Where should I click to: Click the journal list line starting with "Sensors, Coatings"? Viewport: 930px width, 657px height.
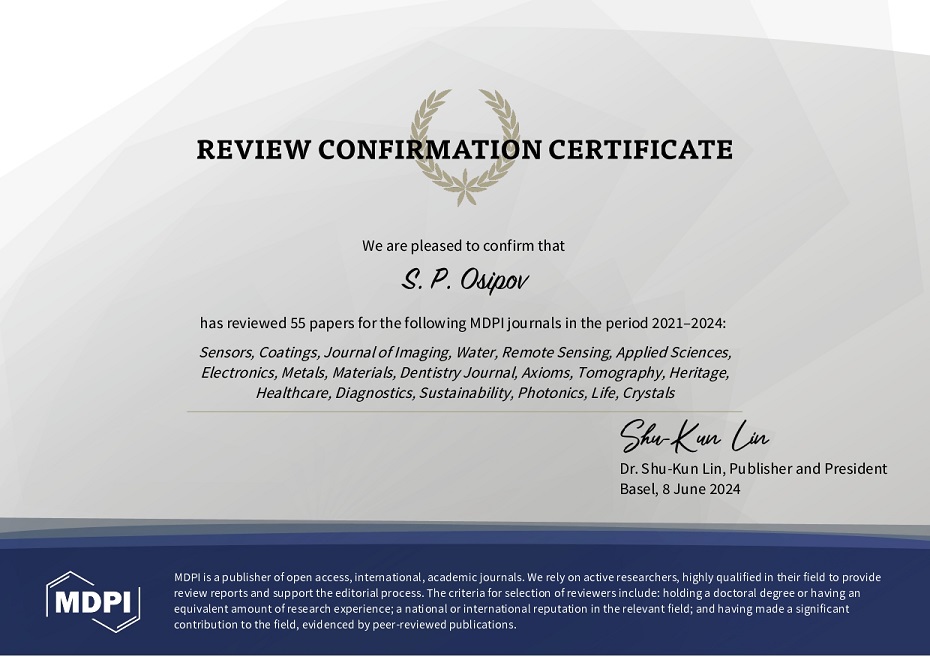[465, 352]
